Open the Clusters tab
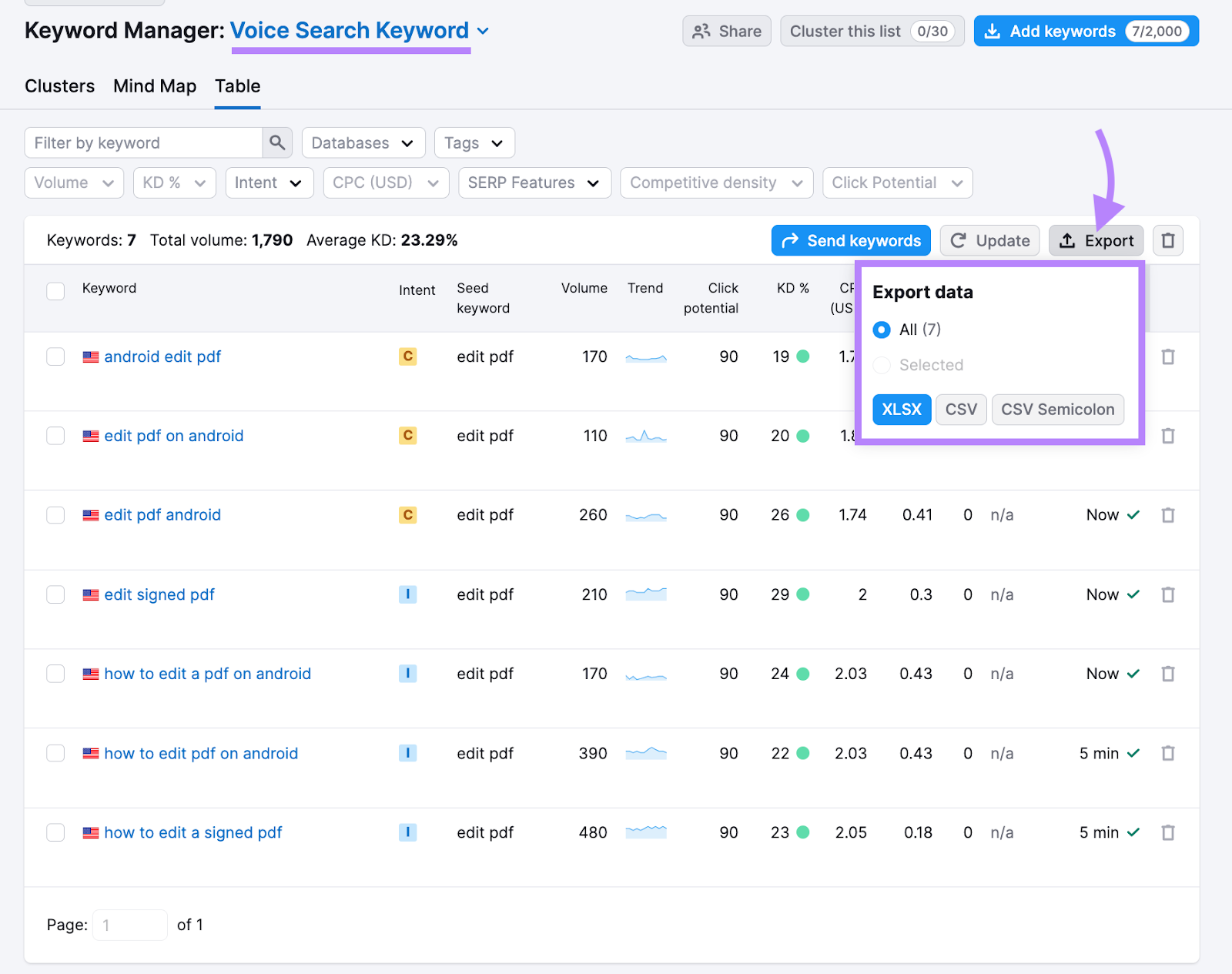Viewport: 1232px width, 974px height. pyautogui.click(x=59, y=86)
